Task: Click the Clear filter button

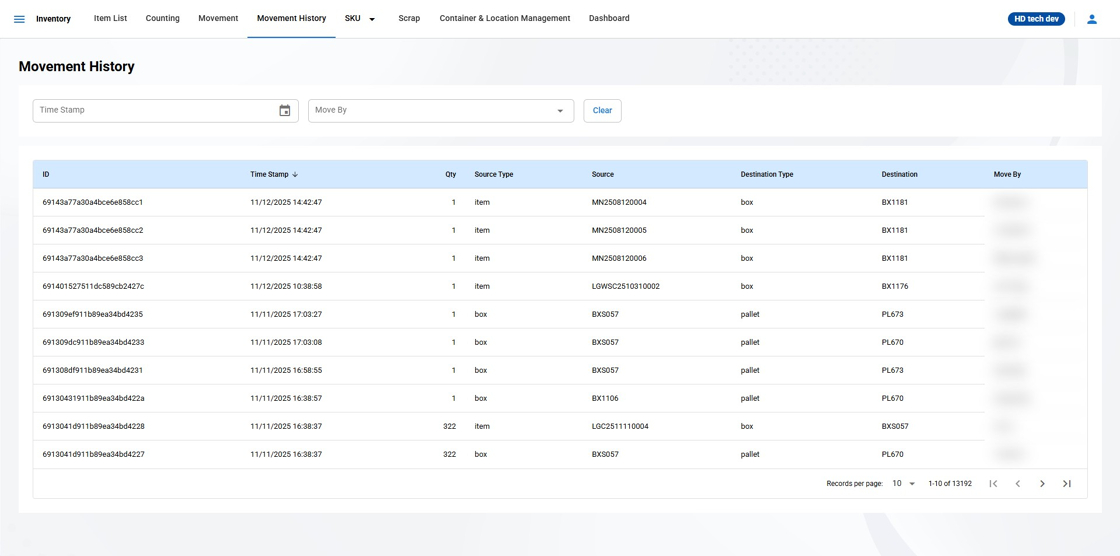Action: 602,111
